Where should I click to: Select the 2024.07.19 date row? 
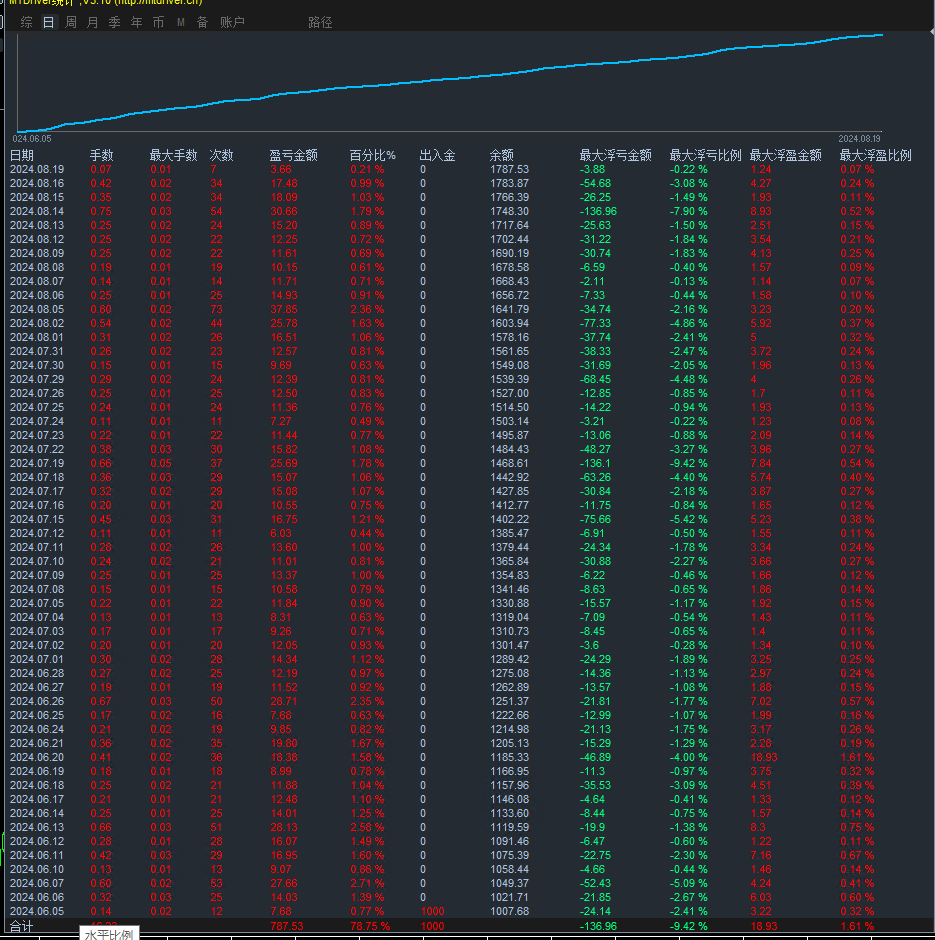coord(37,463)
